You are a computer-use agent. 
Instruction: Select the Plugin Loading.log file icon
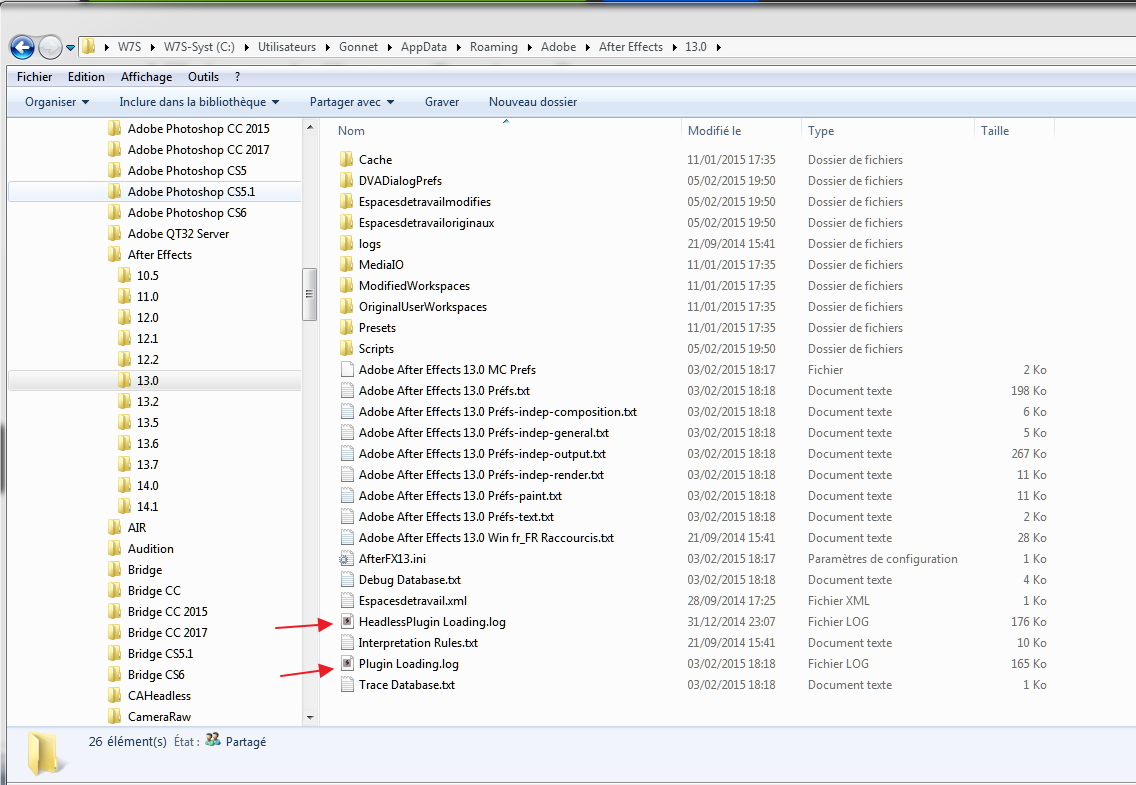pos(347,663)
